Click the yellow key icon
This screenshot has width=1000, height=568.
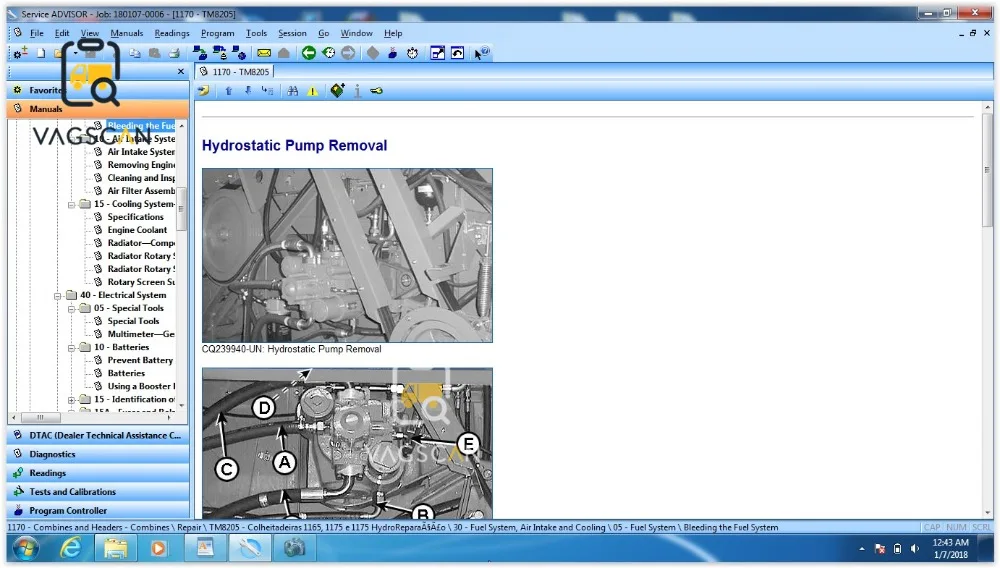[376, 91]
